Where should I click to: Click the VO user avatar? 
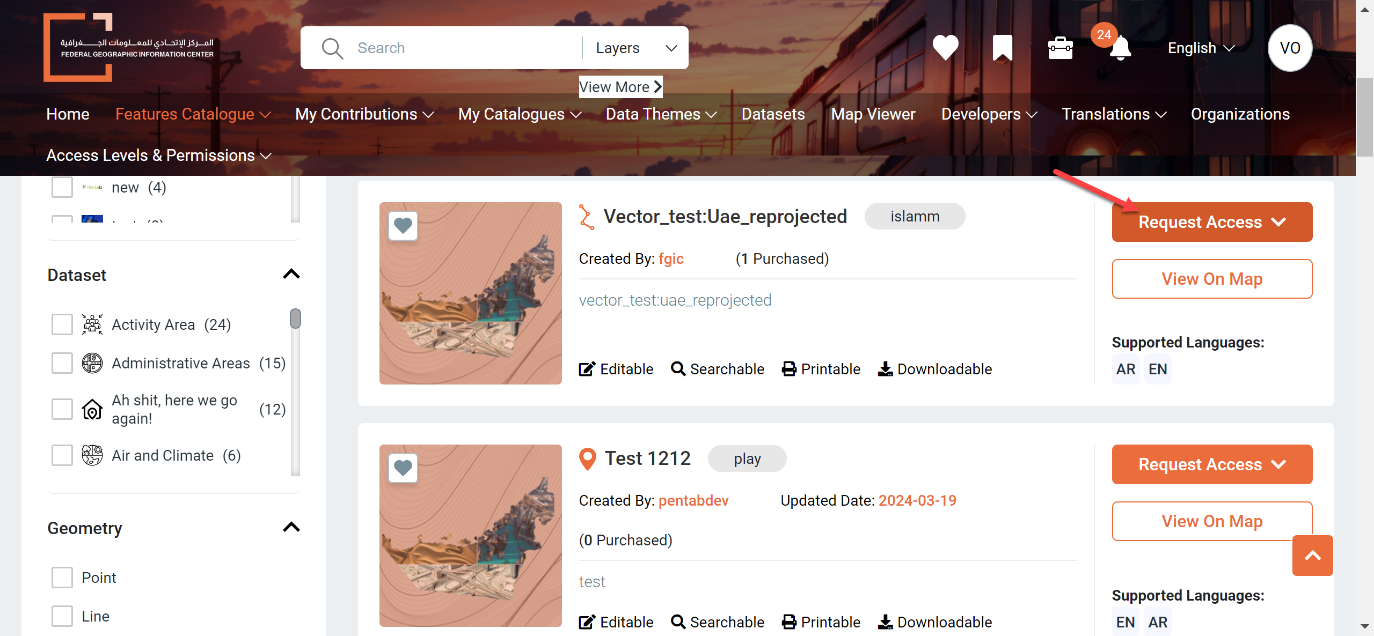[1290, 48]
